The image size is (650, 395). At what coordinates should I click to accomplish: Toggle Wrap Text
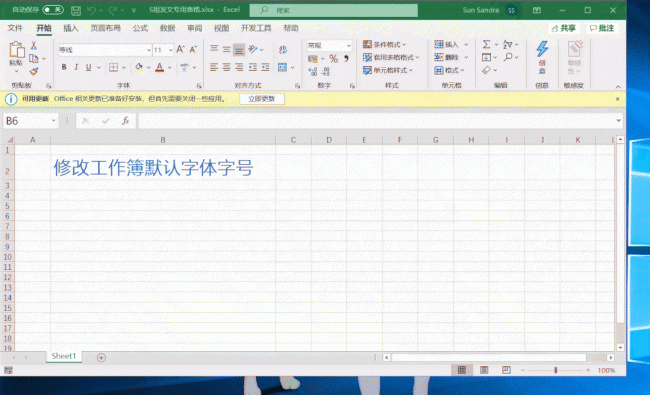click(x=283, y=49)
